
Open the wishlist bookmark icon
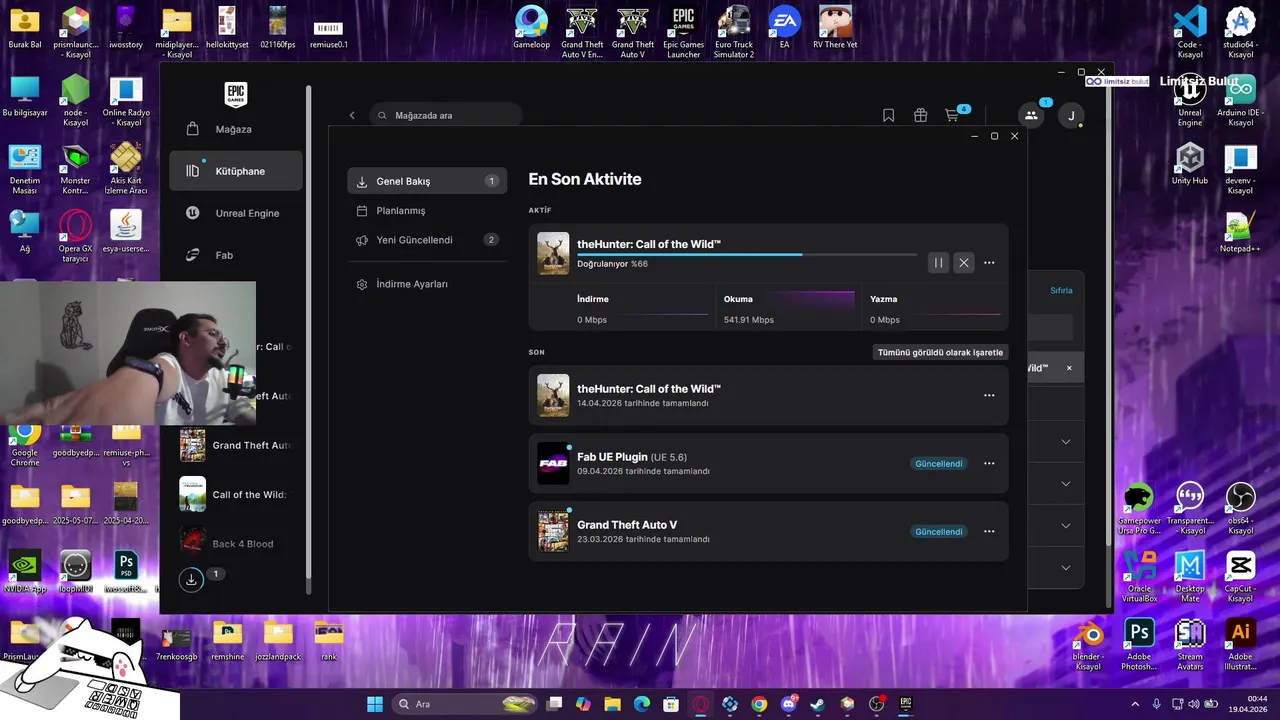[888, 115]
